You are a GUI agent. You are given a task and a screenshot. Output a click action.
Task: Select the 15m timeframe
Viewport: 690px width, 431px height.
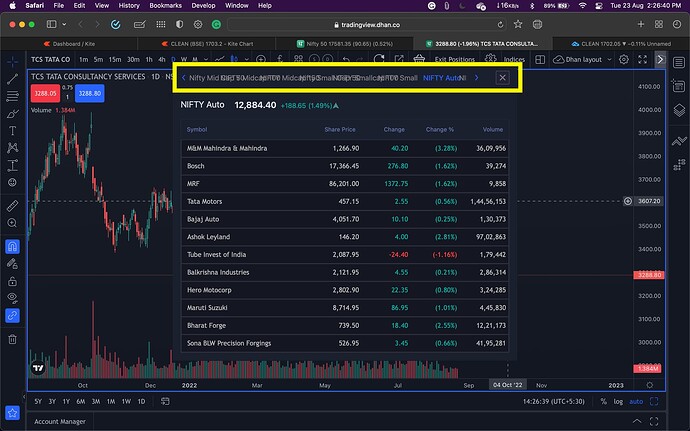pos(115,59)
